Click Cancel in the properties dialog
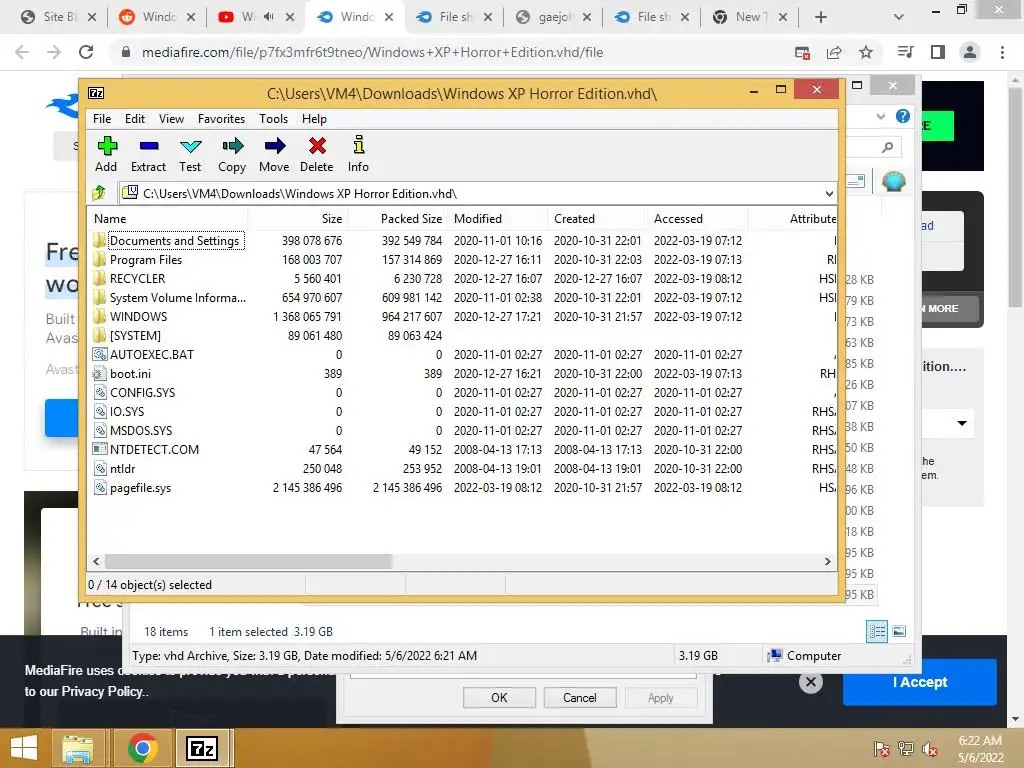 point(579,697)
